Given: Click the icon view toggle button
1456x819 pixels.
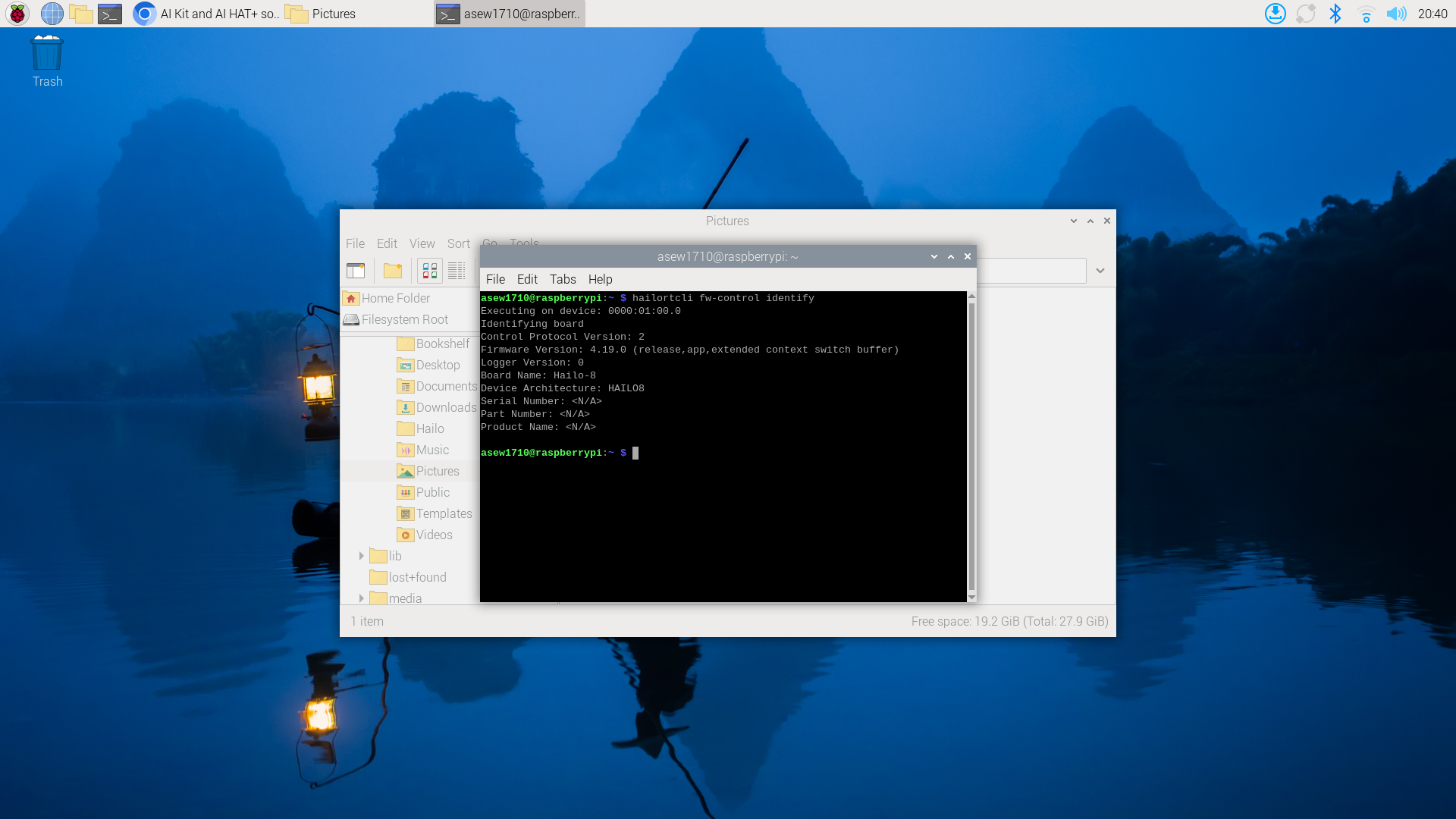Looking at the screenshot, I should click(428, 271).
